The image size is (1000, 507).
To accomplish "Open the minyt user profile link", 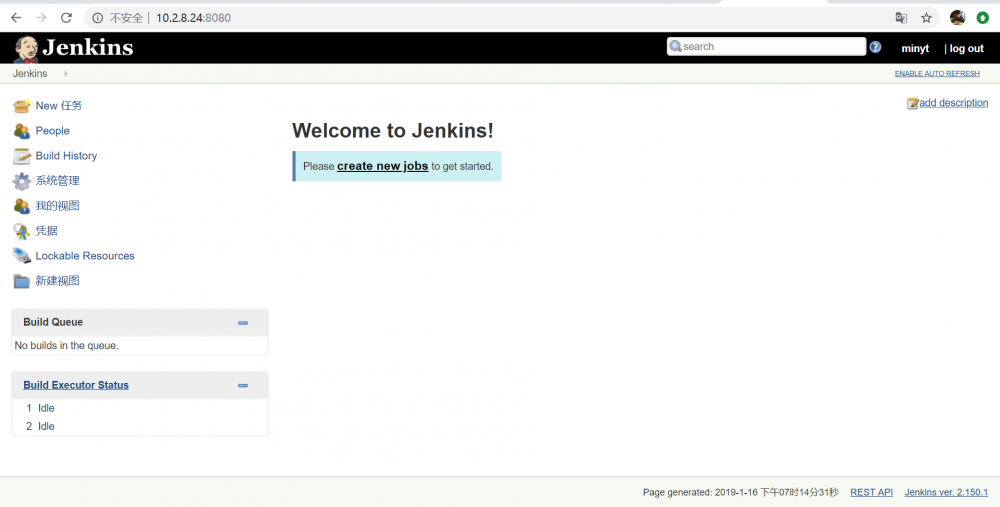I will [915, 48].
